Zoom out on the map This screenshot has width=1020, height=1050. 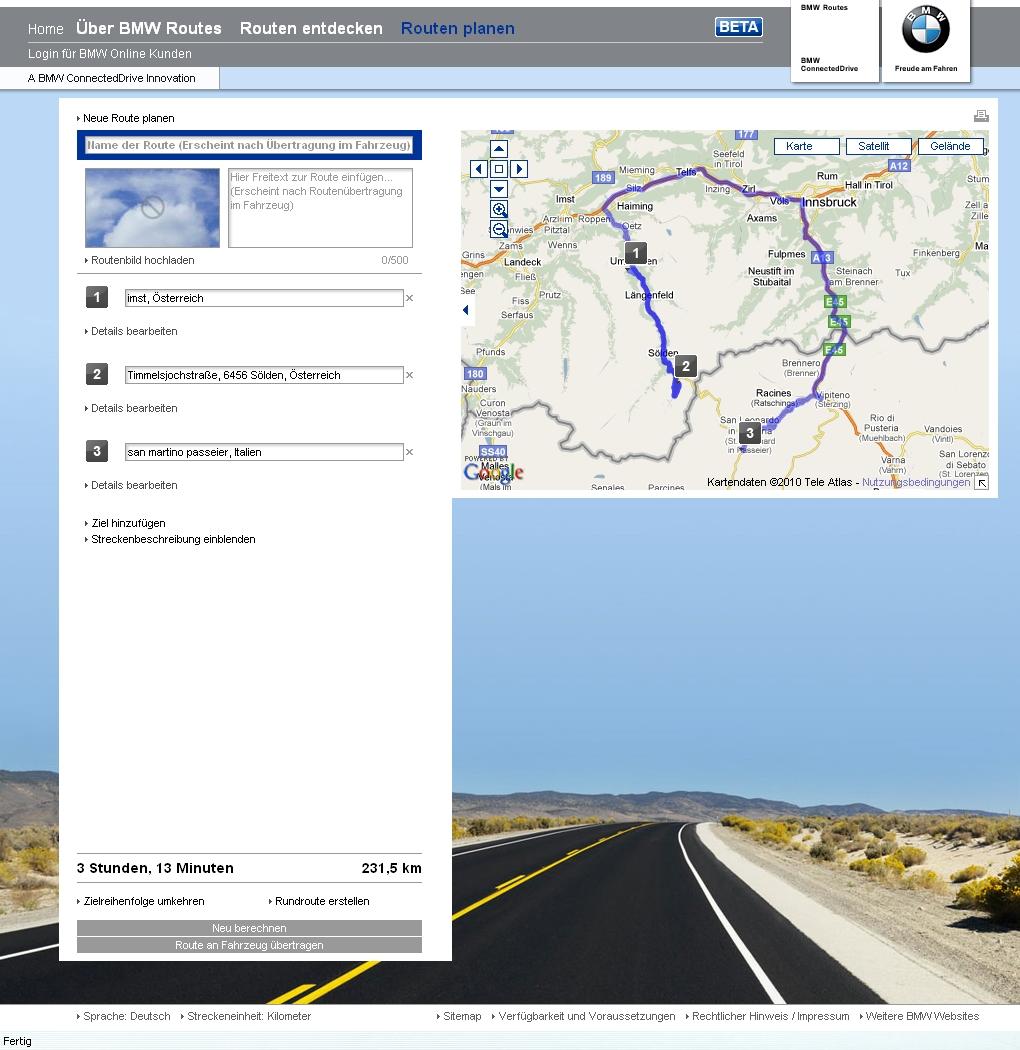coord(499,229)
